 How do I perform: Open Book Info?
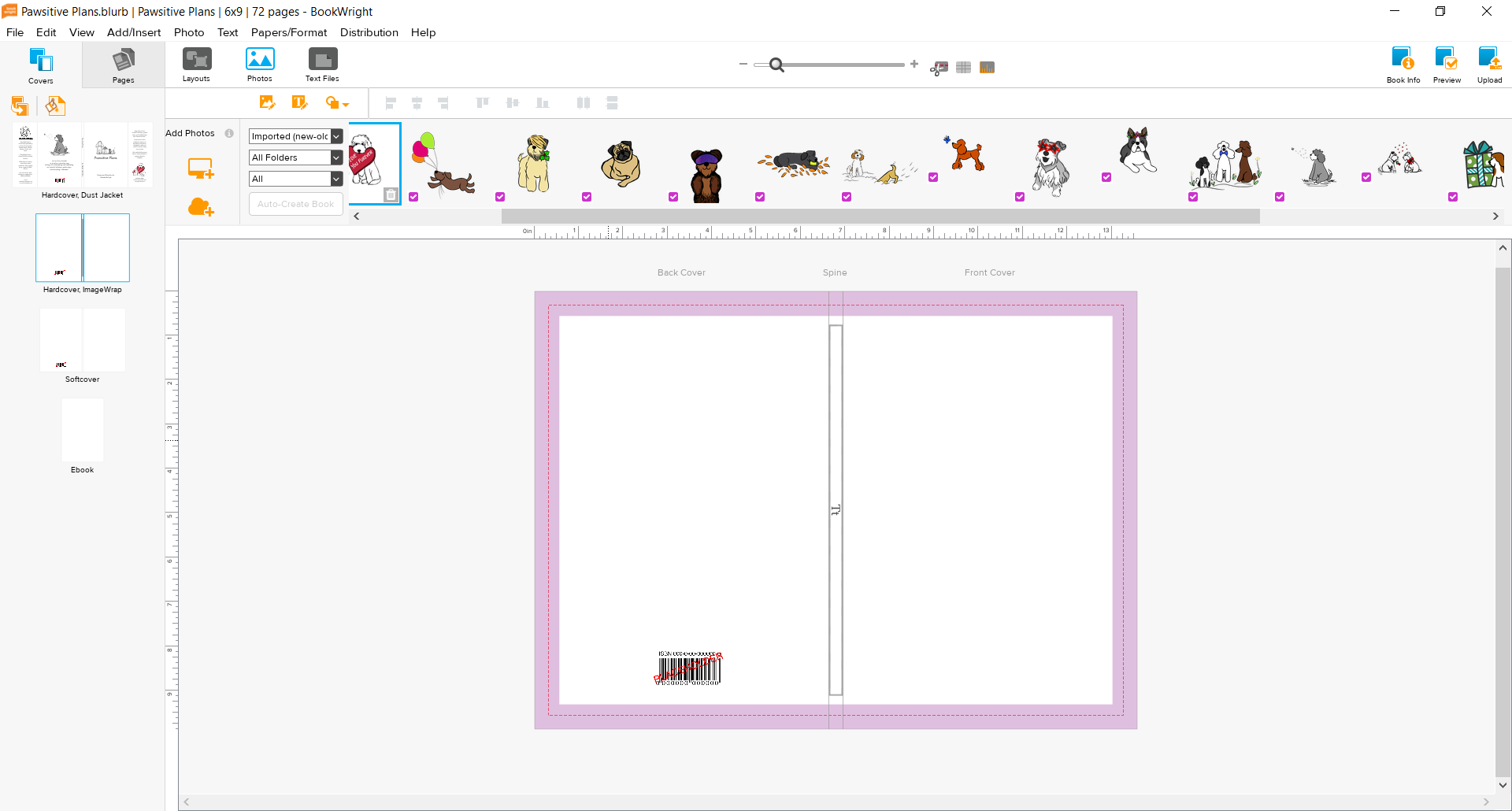(x=1403, y=65)
